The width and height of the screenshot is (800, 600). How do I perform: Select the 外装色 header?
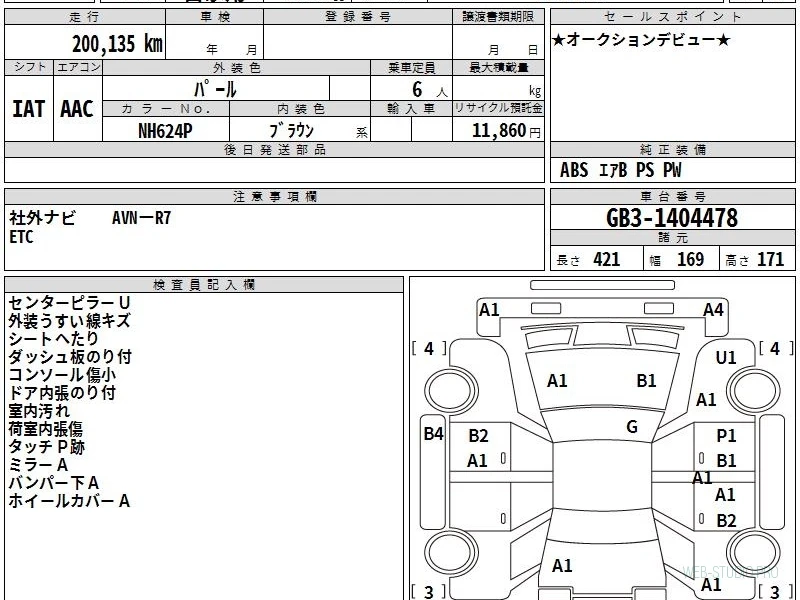pos(236,67)
